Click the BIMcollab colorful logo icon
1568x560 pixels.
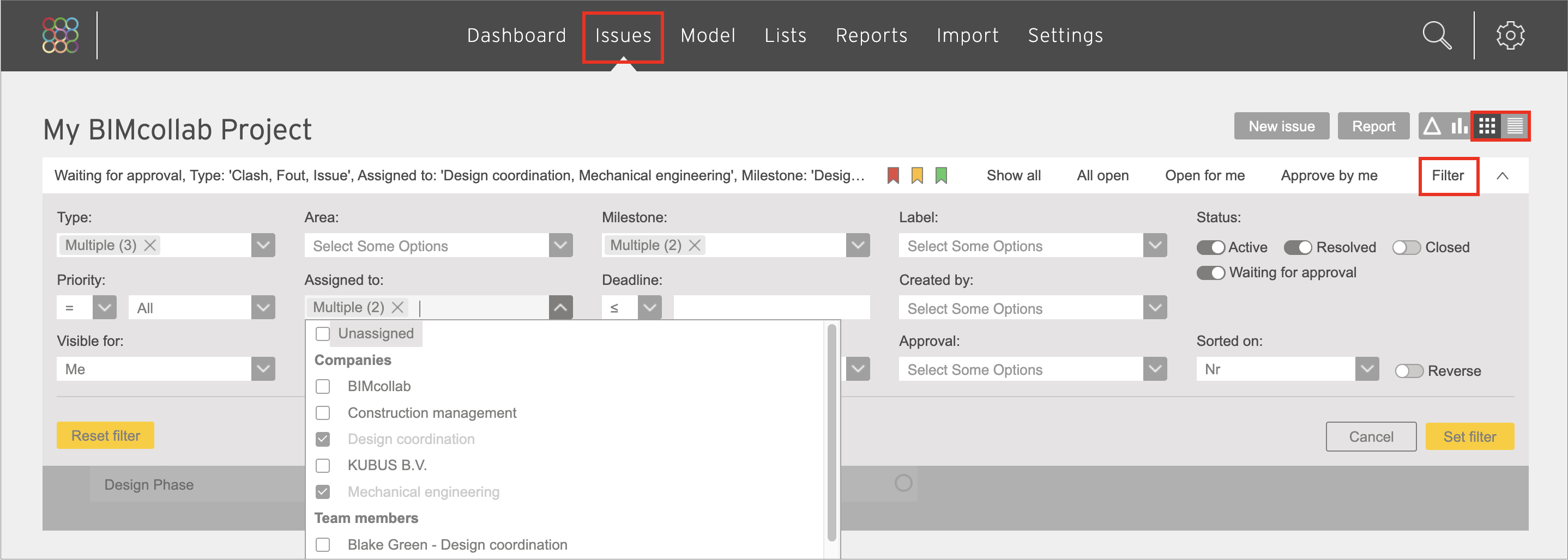click(x=61, y=35)
